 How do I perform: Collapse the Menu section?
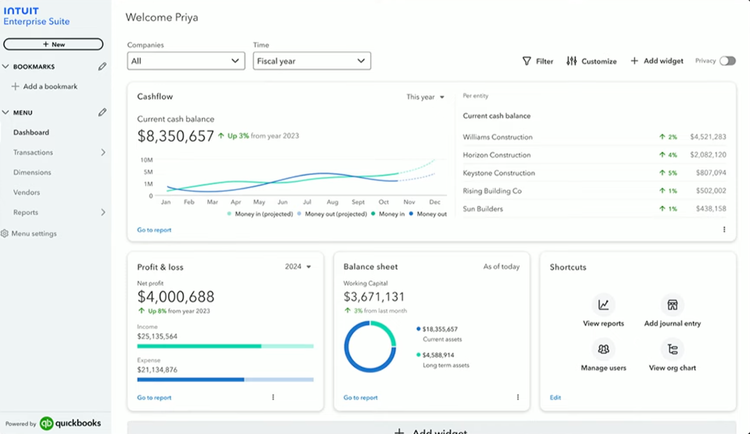pyautogui.click(x=6, y=112)
